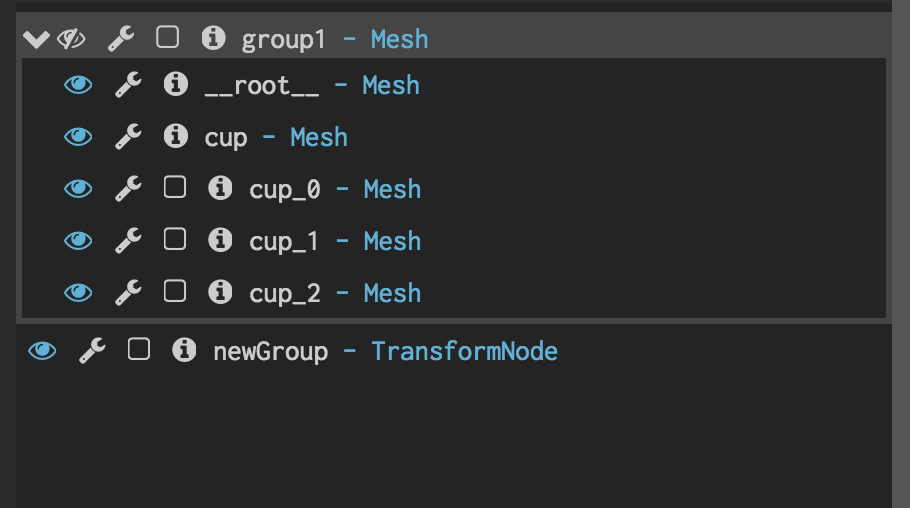Check the box next to cup_1
The height and width of the screenshot is (508, 910).
(175, 239)
